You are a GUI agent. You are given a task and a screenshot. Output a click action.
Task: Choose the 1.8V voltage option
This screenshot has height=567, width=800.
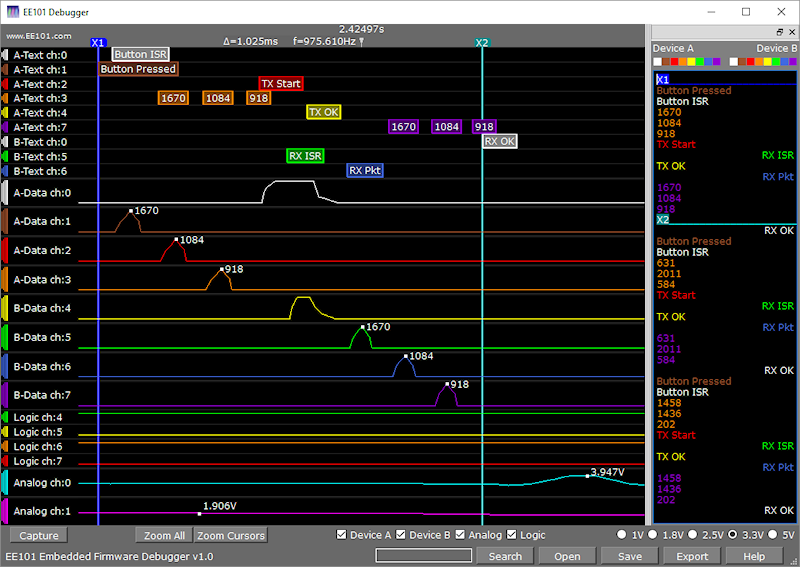tap(654, 536)
